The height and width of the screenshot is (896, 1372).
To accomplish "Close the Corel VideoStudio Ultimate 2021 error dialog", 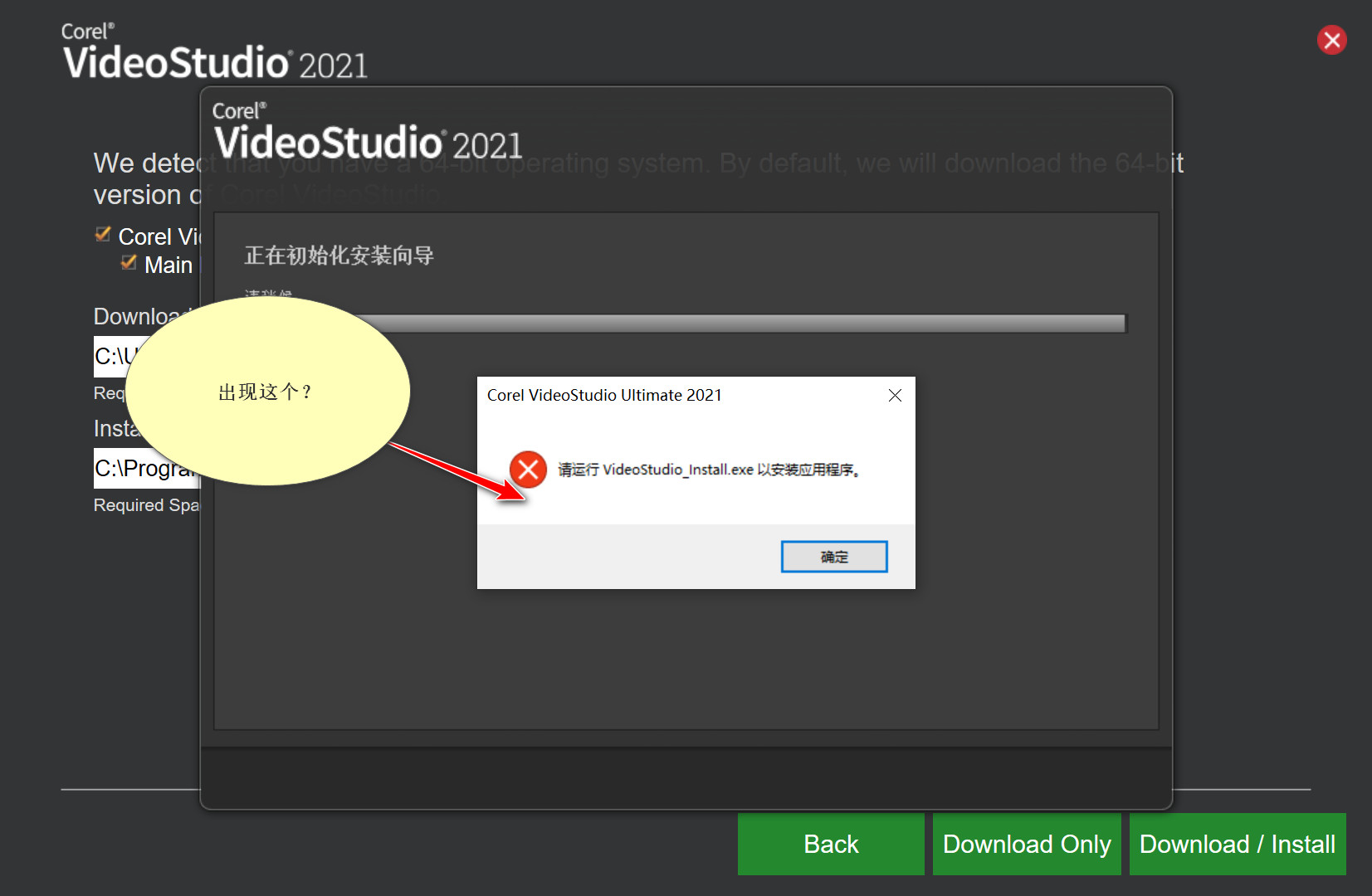I will pos(895,396).
